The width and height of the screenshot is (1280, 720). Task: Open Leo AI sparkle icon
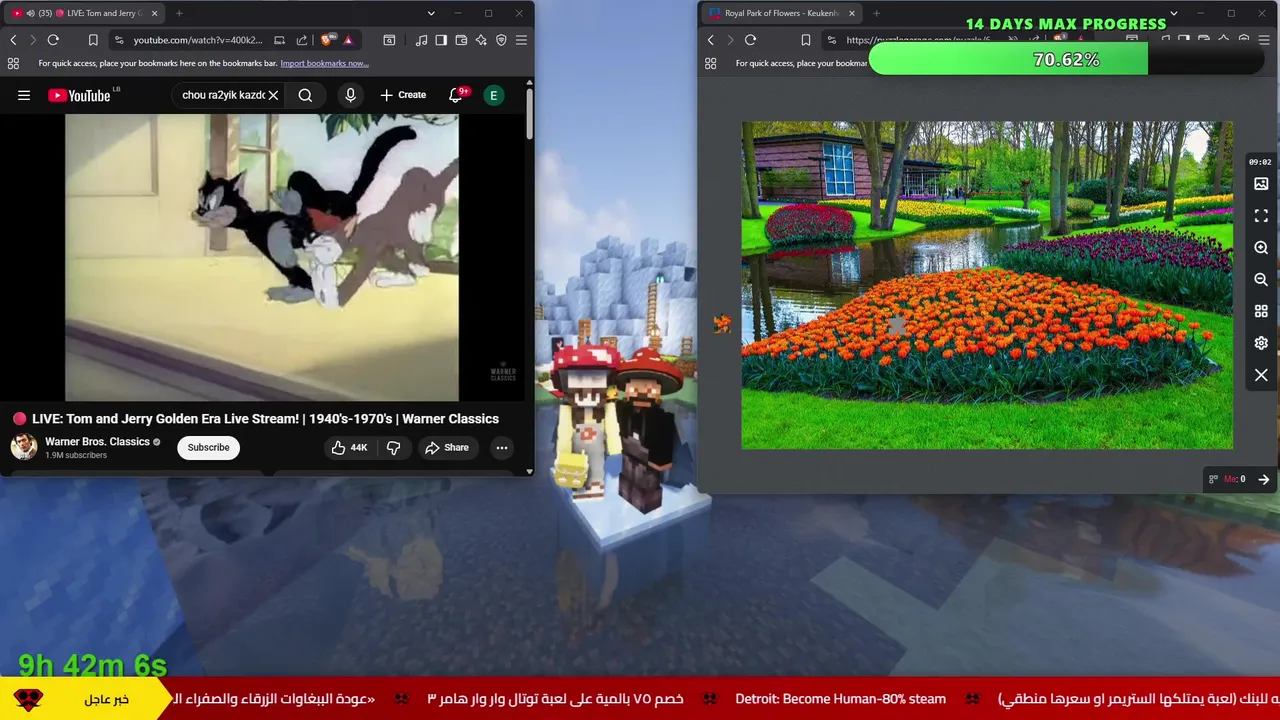[481, 40]
